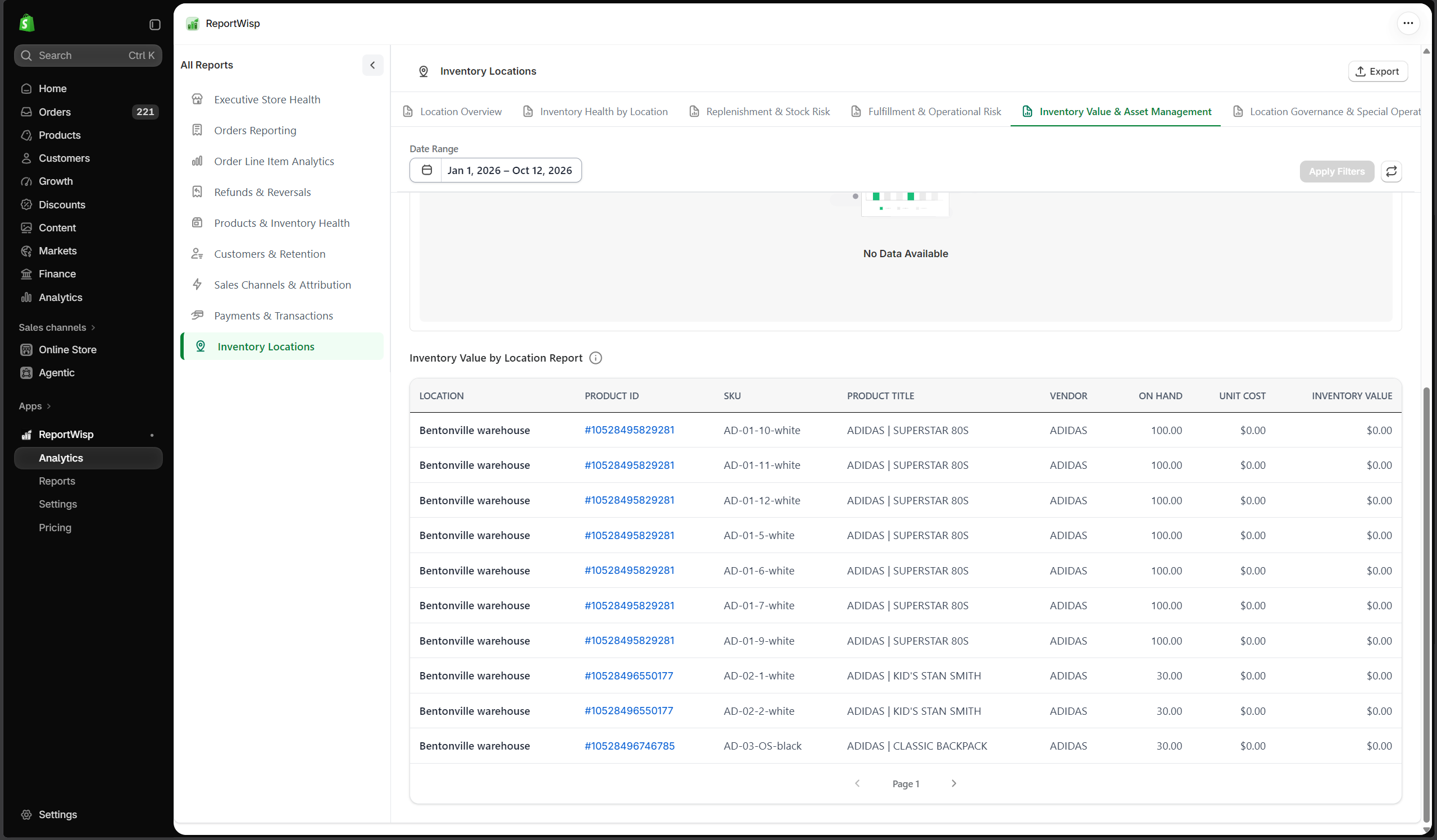This screenshot has width=1437, height=840.
Task: Open Sales Channels & Attribution report
Action: (282, 285)
